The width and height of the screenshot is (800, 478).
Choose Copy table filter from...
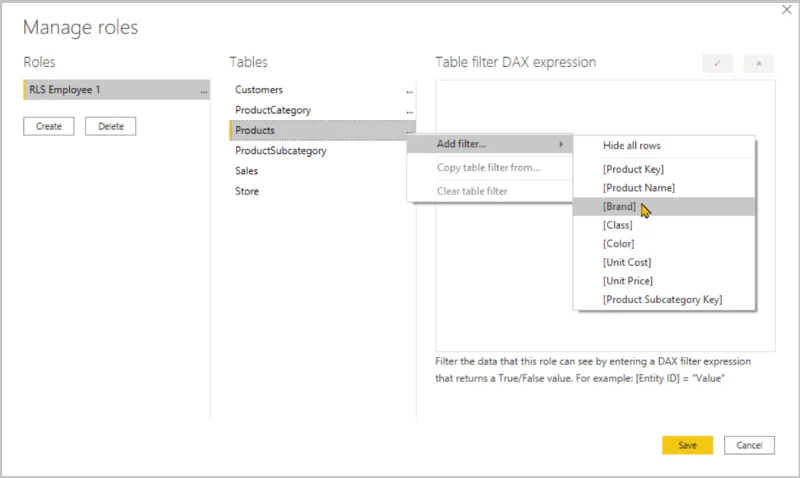(490, 167)
